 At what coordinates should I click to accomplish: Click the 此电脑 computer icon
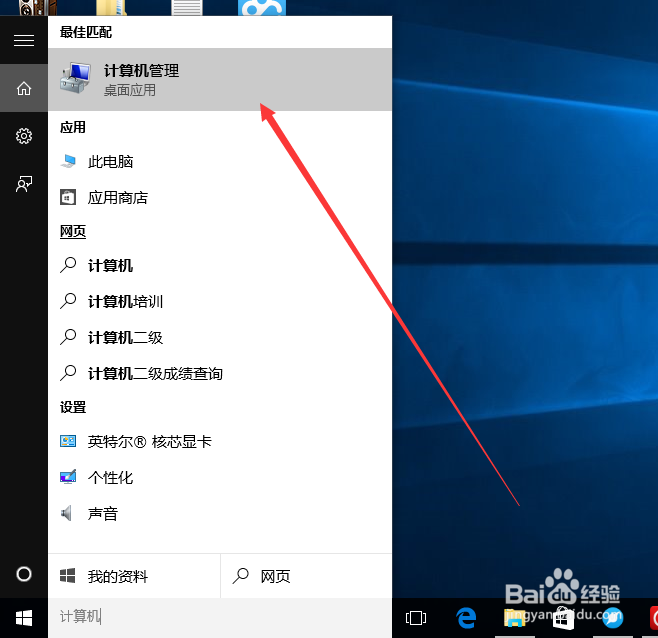(68, 162)
